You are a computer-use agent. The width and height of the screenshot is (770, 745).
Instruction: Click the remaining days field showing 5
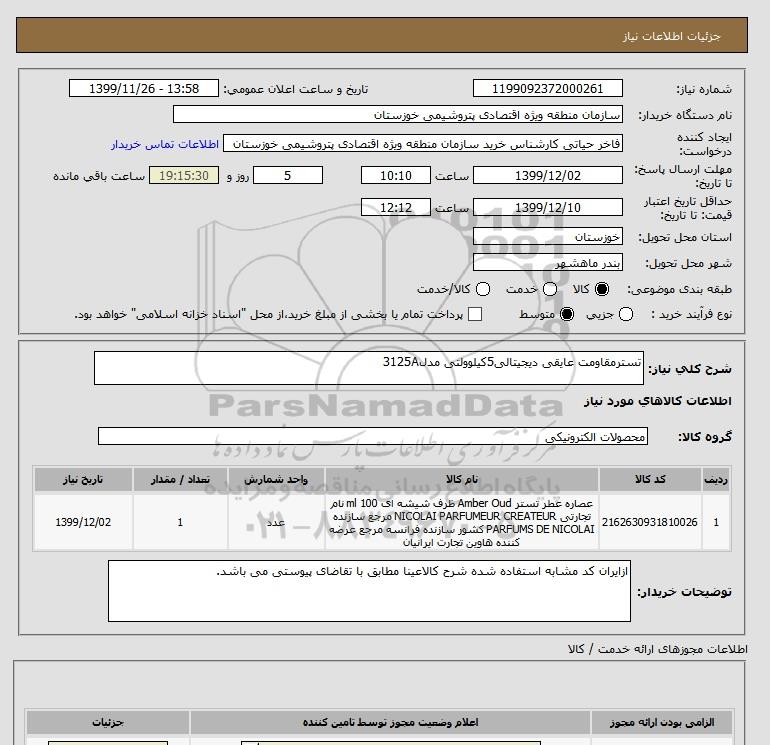(288, 175)
